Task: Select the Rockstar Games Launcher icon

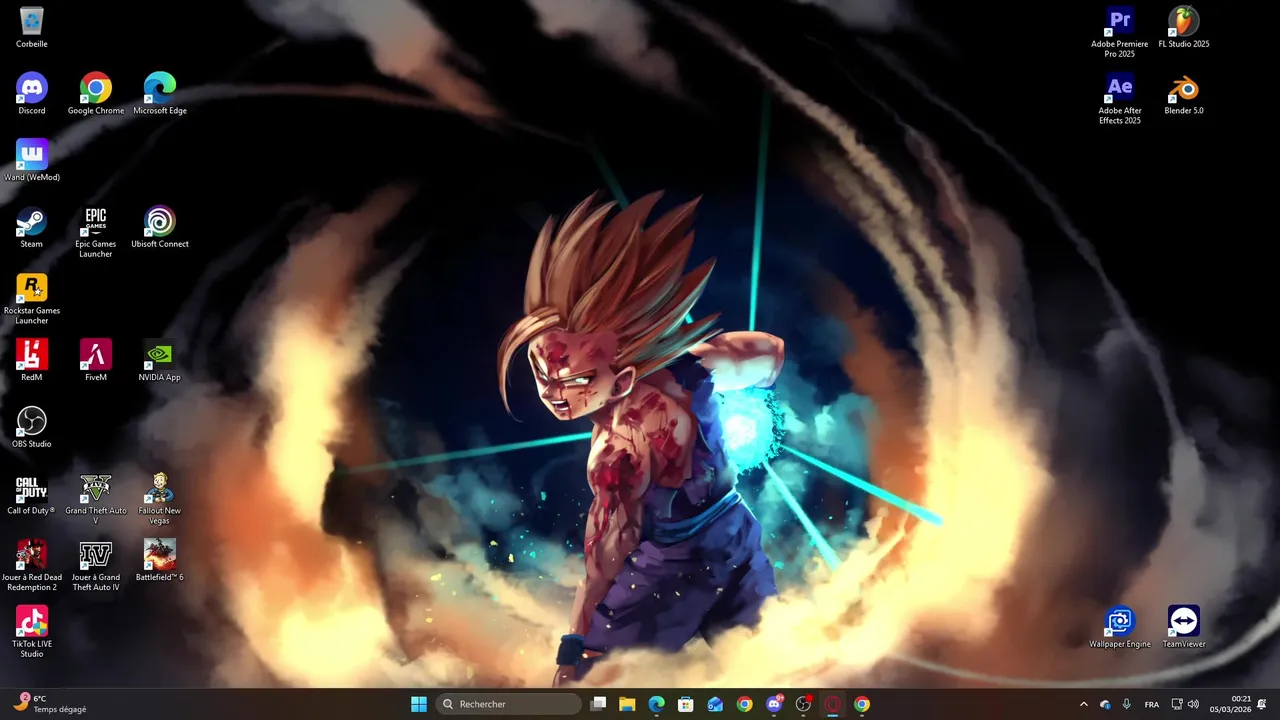Action: click(32, 299)
